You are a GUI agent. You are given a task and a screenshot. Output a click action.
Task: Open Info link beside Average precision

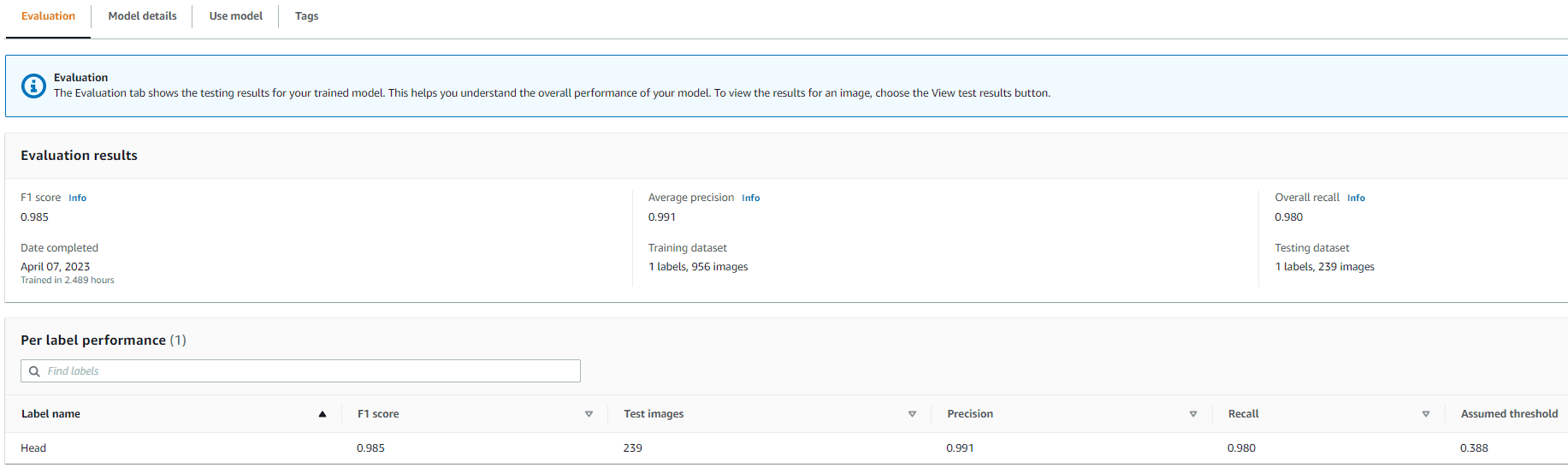[750, 198]
